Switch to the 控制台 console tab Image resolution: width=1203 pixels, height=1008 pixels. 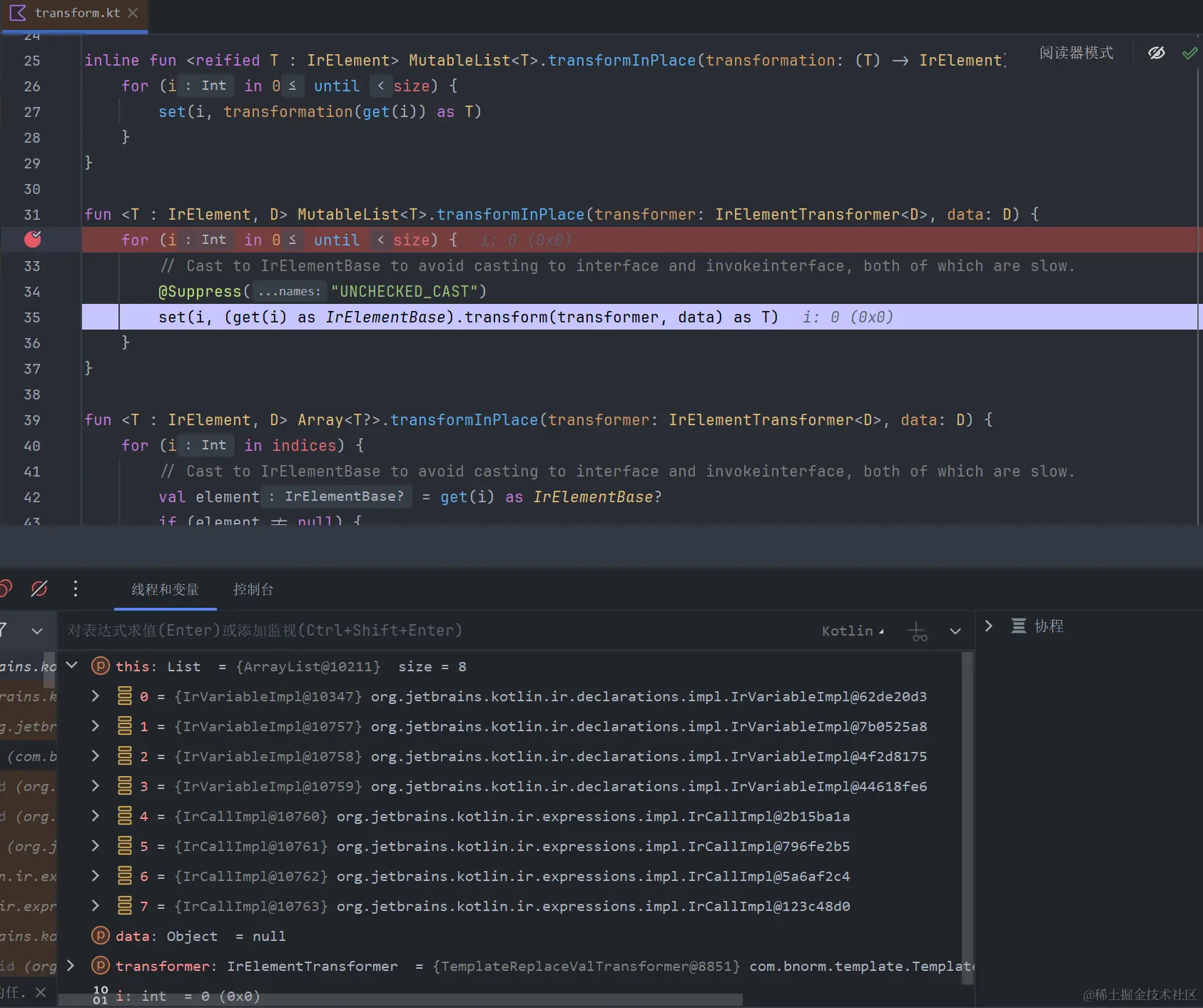click(x=253, y=589)
